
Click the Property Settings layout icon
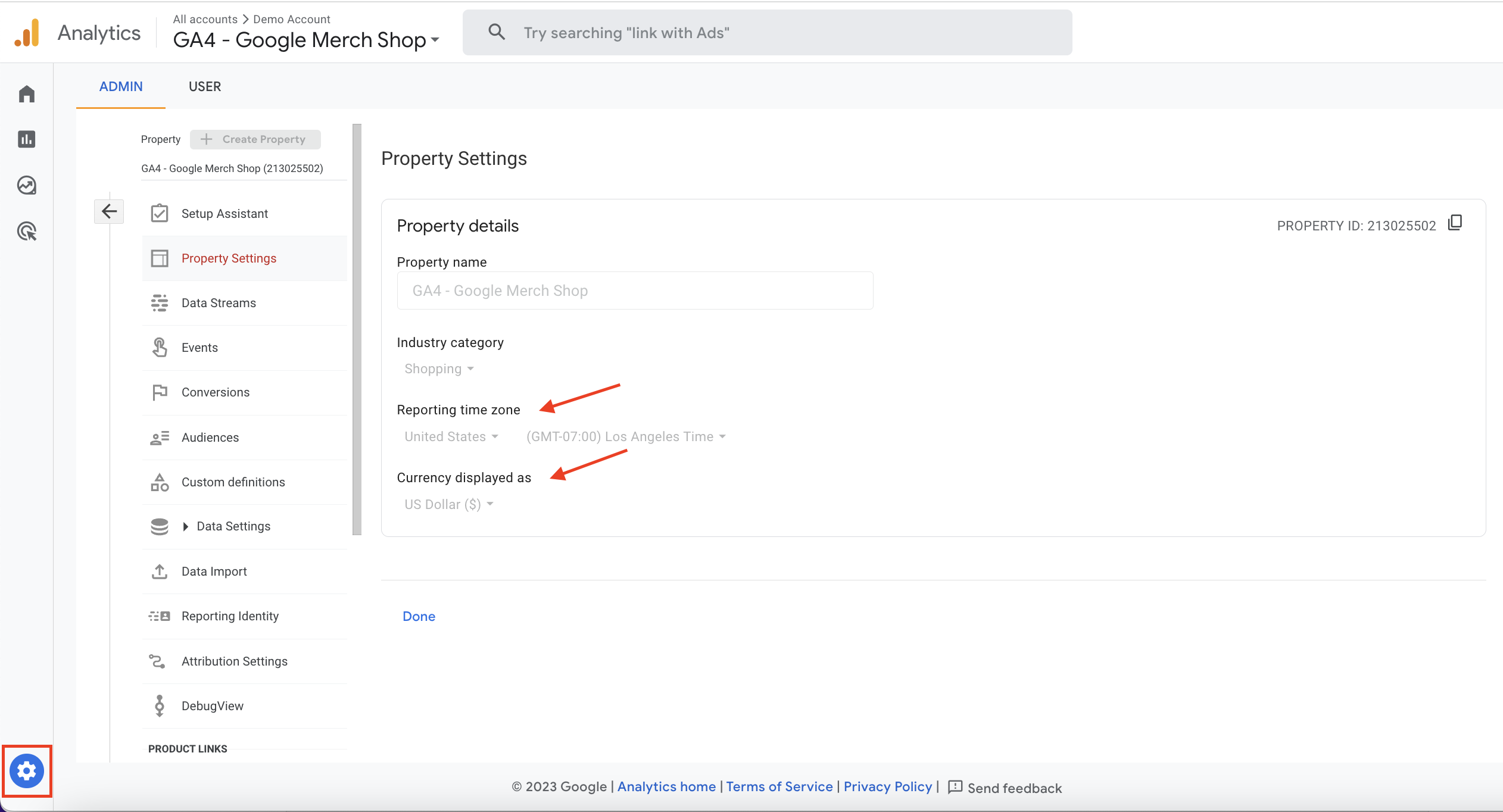tap(160, 258)
